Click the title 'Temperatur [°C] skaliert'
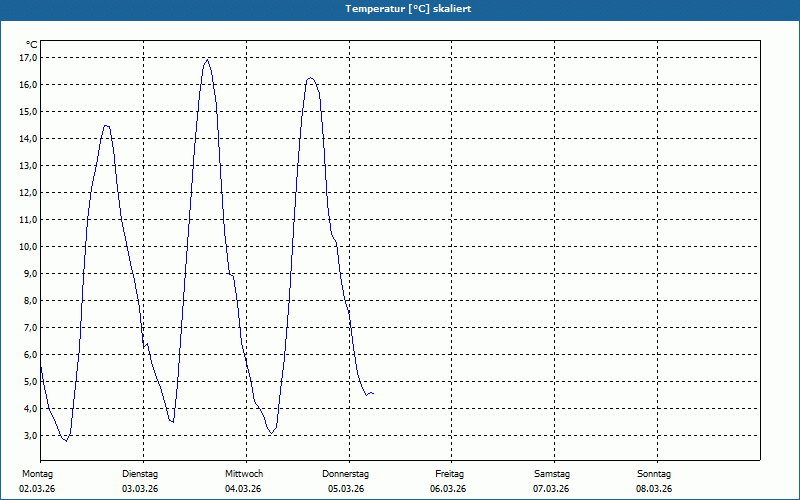 tap(408, 9)
